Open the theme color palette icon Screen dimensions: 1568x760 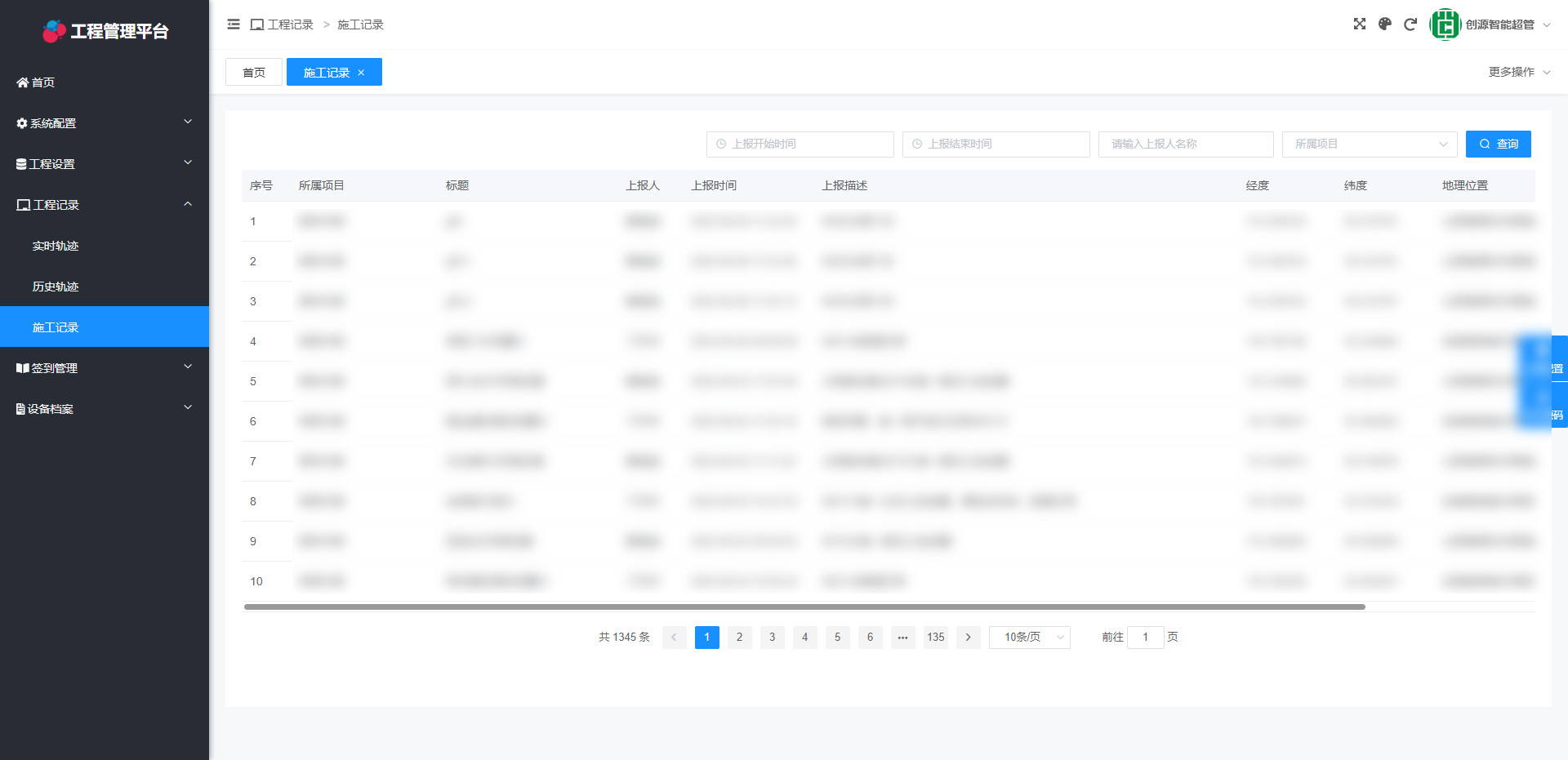[1384, 24]
